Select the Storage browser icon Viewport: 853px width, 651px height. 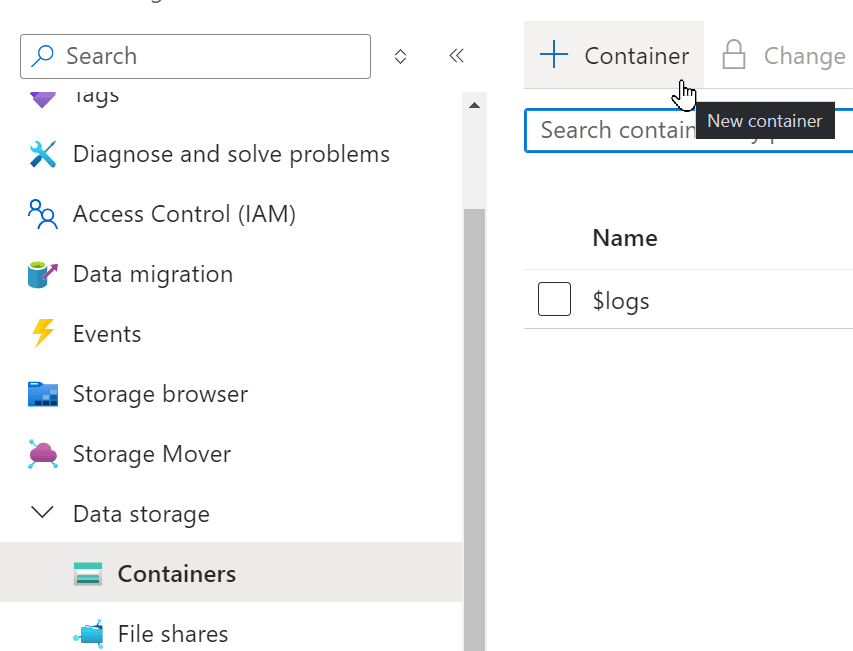pyautogui.click(x=42, y=393)
